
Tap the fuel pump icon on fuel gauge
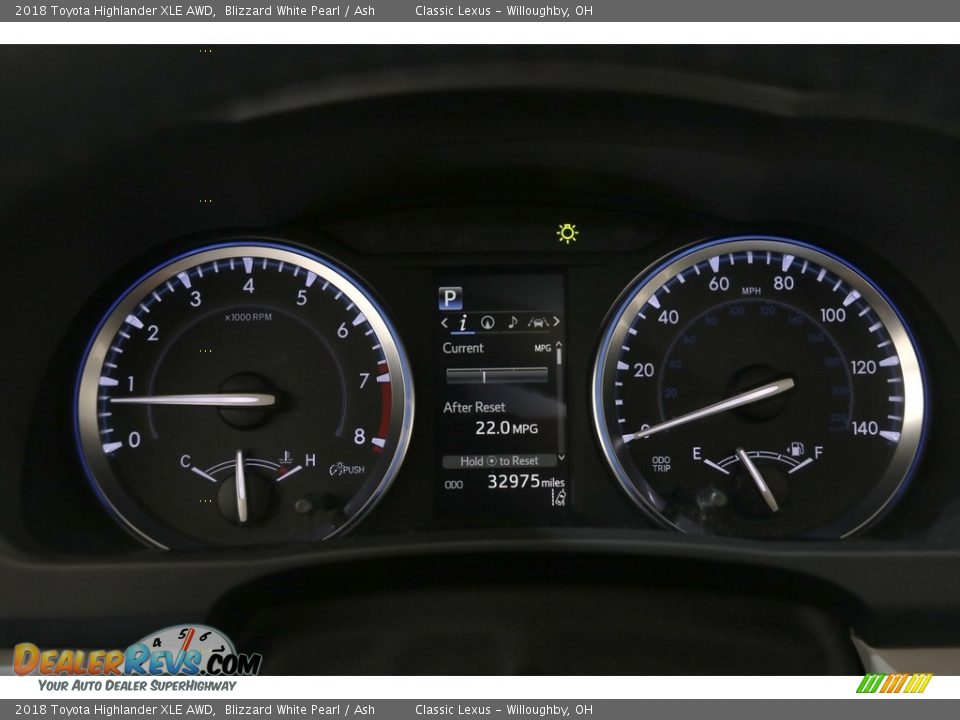point(795,449)
